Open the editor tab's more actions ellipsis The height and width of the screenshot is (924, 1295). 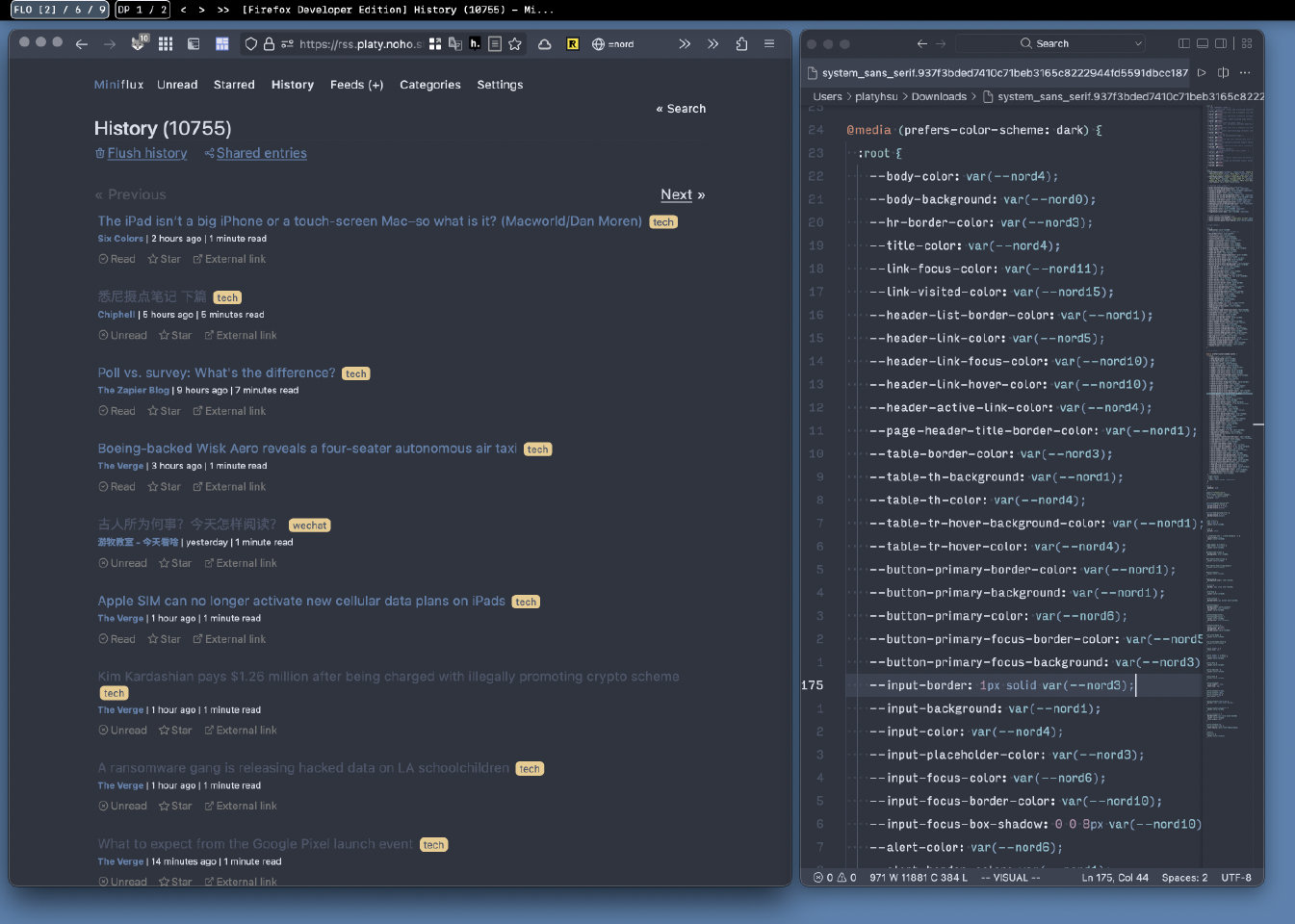(1245, 73)
